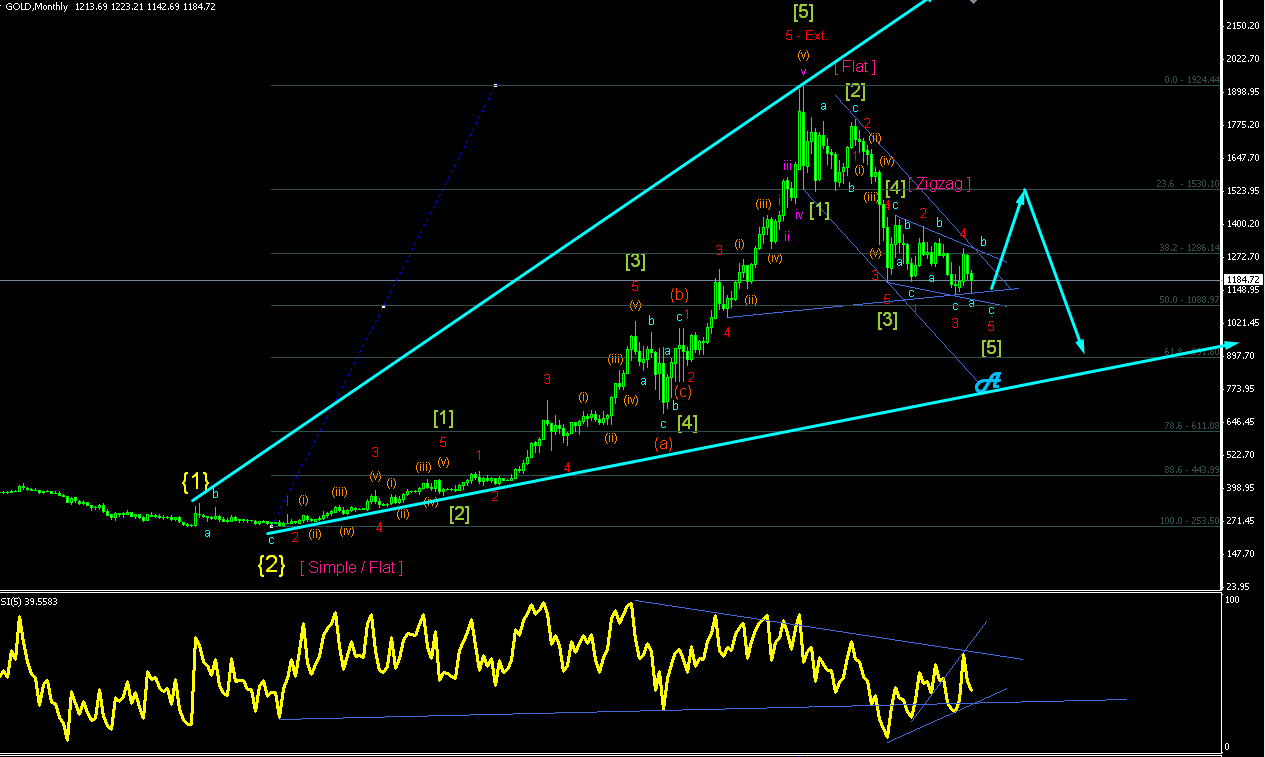Select the pink [ Flat ] pattern label

(855, 67)
